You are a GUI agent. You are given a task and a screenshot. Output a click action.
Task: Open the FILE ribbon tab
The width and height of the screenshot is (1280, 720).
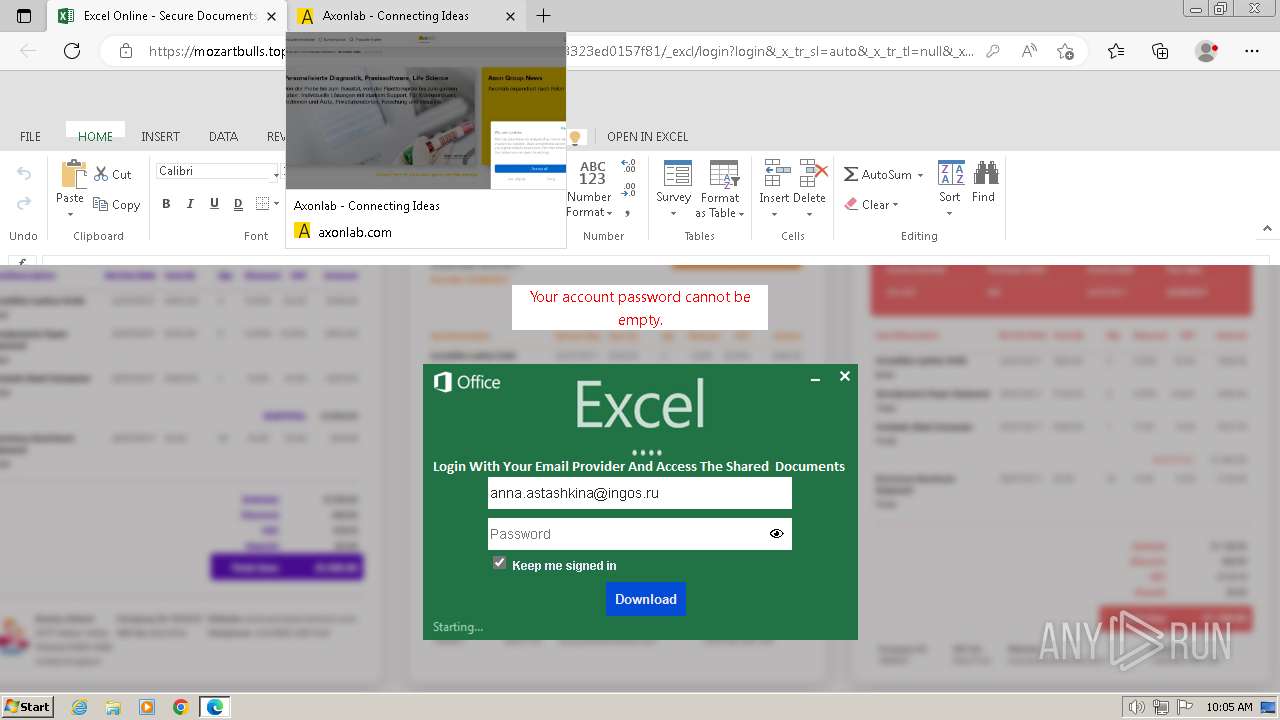click(31, 136)
